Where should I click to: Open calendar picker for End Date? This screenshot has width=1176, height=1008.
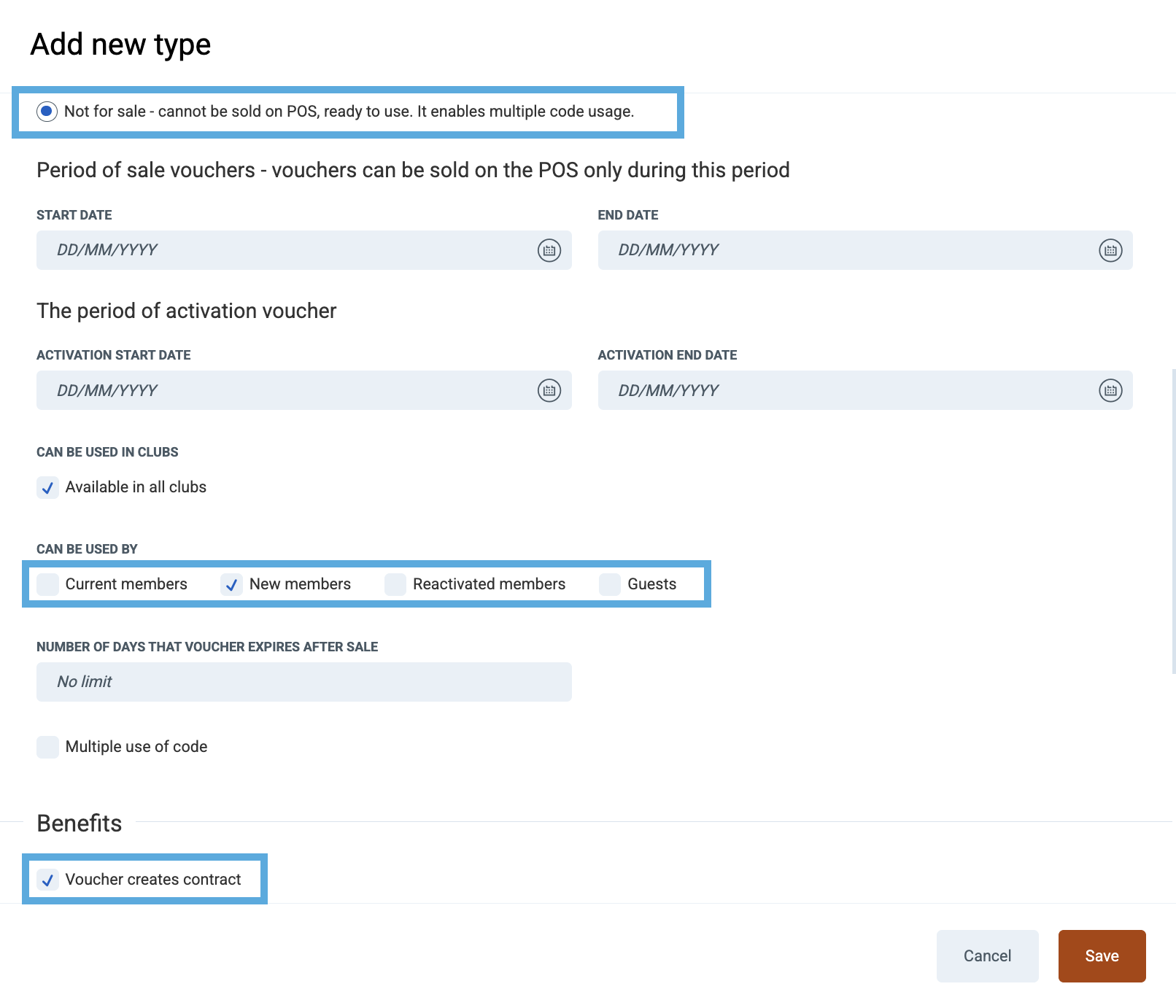coord(1110,250)
